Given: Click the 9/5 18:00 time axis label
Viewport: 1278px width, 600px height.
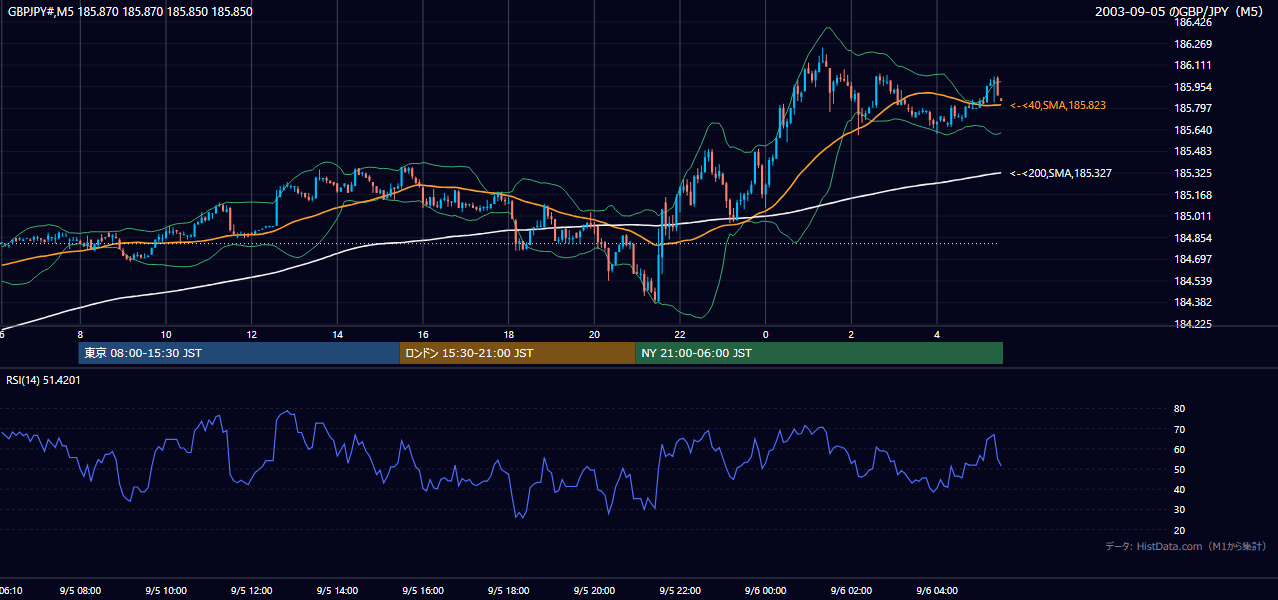Looking at the screenshot, I should tap(509, 591).
